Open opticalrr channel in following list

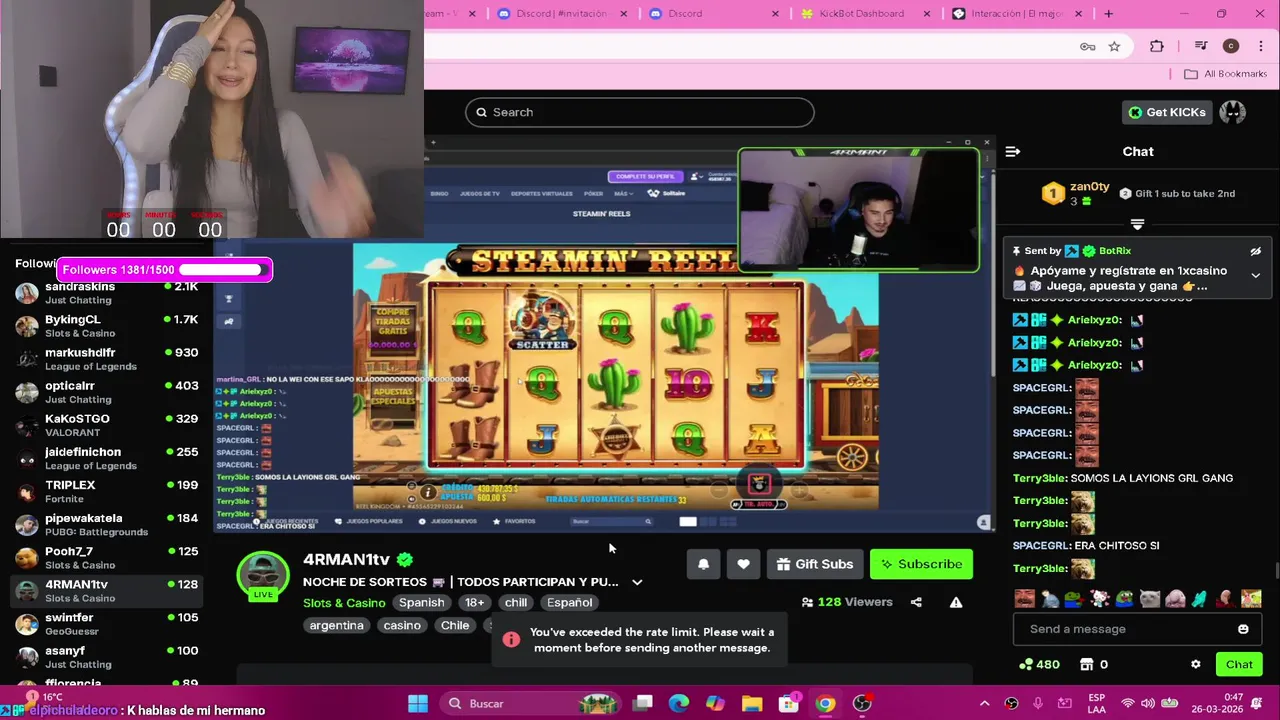[x=107, y=392]
